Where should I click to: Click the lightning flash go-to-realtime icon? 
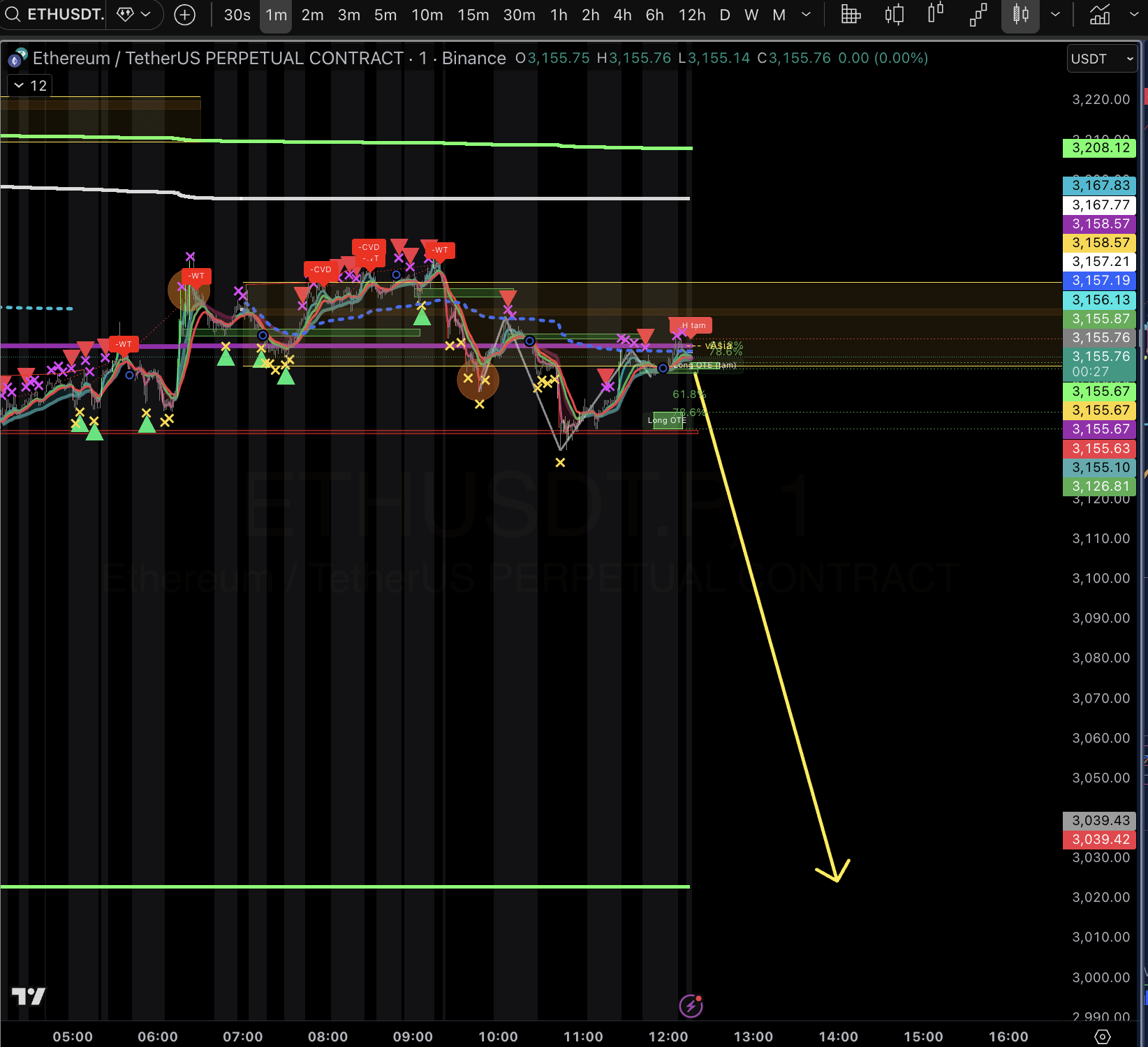pyautogui.click(x=691, y=1006)
